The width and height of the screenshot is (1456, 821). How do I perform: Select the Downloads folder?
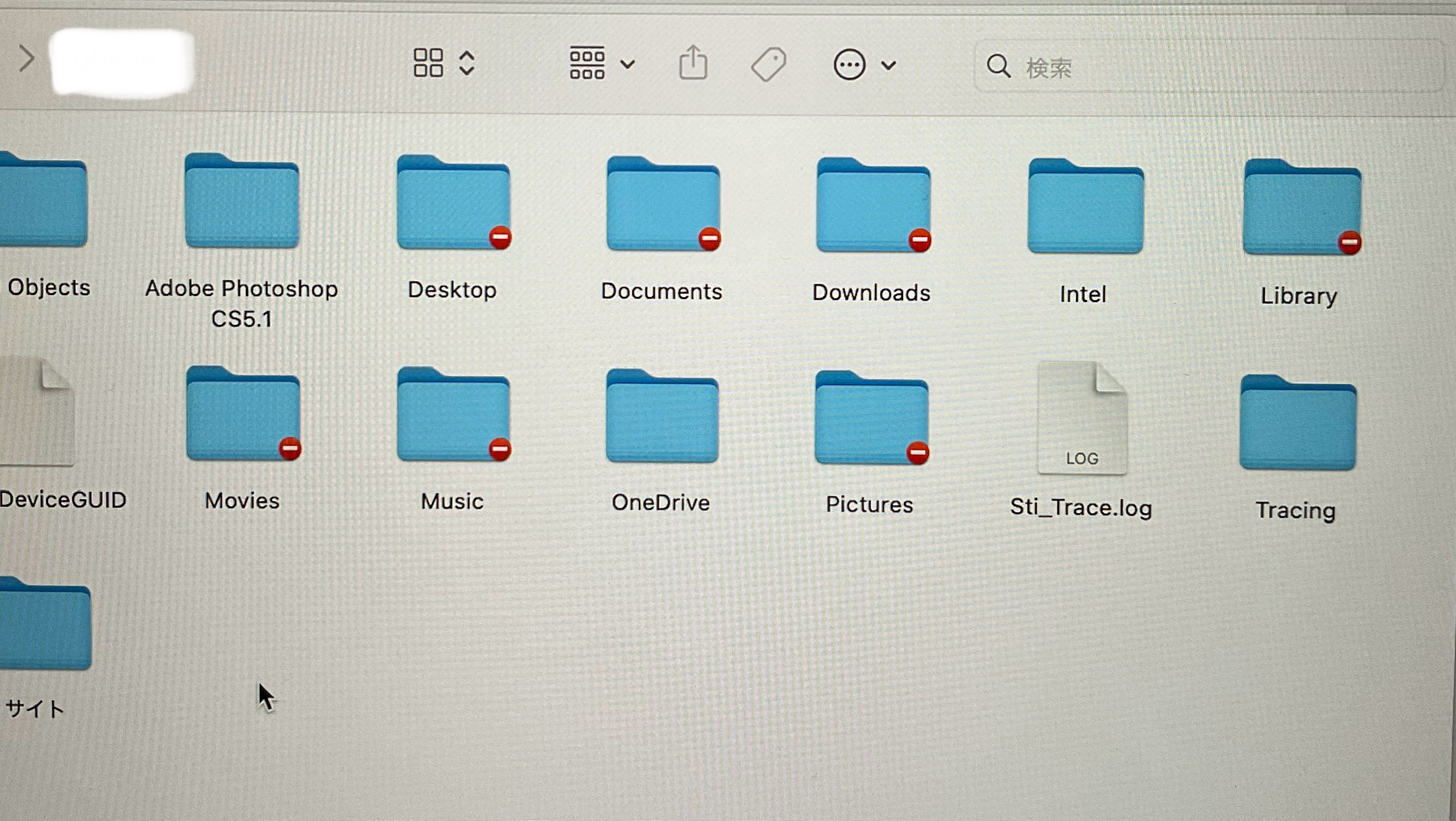click(873, 206)
